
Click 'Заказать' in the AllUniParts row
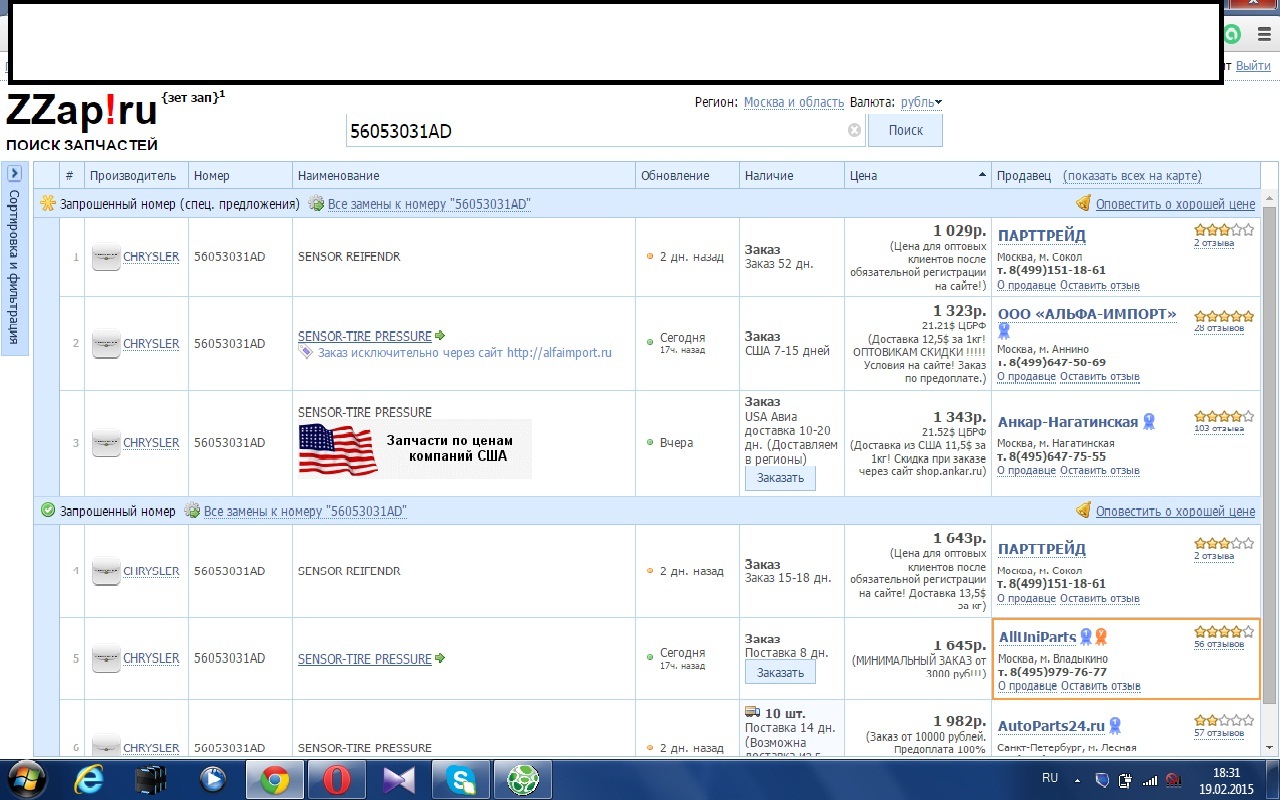pyautogui.click(x=780, y=672)
